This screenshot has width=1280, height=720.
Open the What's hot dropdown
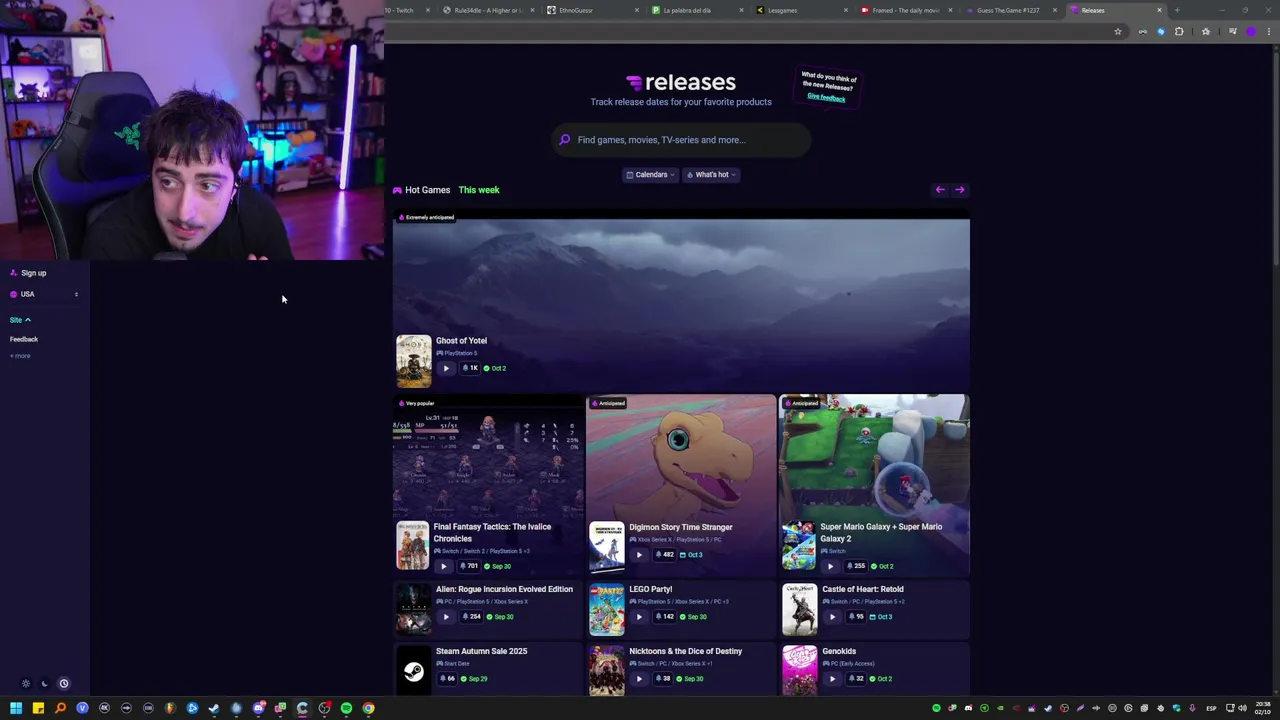click(711, 175)
